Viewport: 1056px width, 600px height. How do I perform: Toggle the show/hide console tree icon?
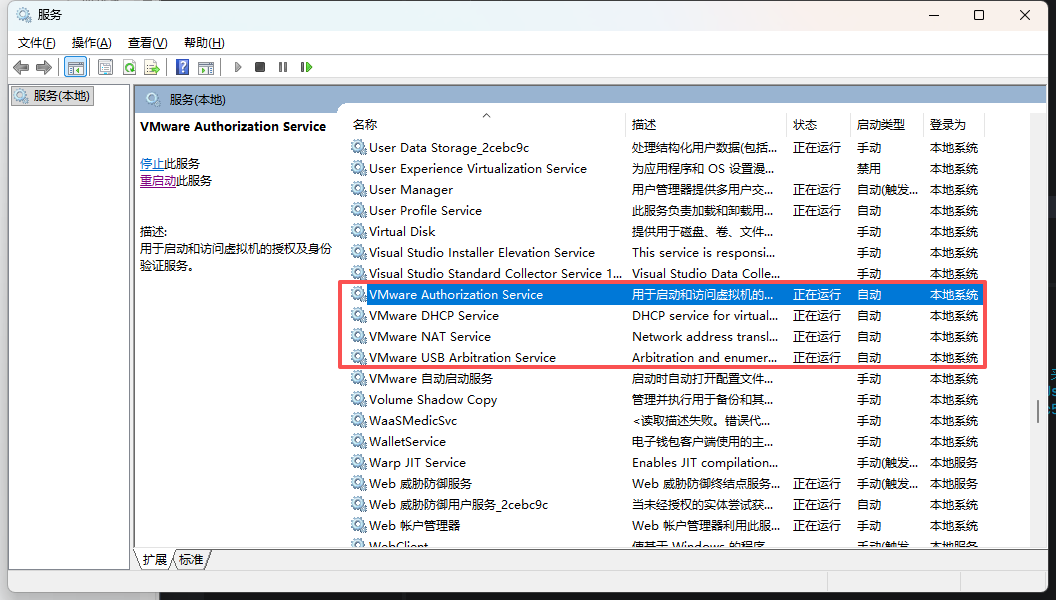pyautogui.click(x=75, y=67)
